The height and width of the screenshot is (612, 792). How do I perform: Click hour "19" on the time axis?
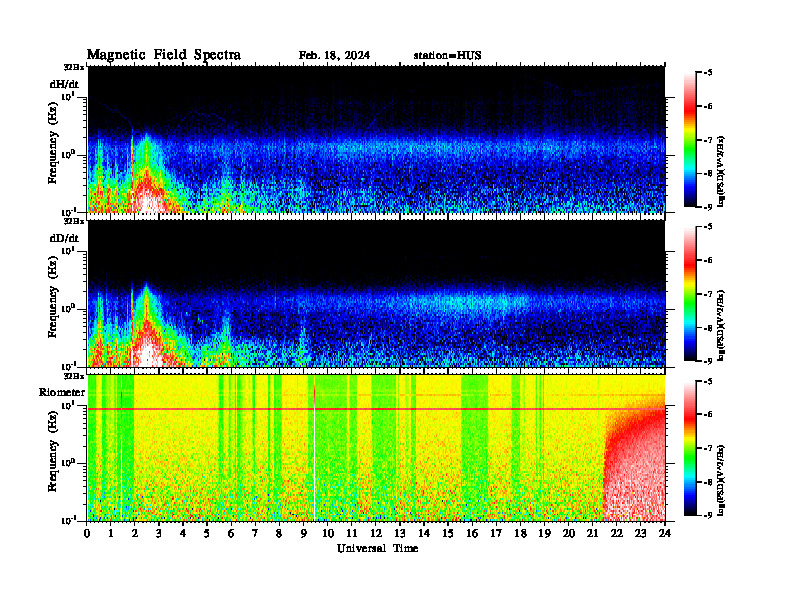click(544, 533)
